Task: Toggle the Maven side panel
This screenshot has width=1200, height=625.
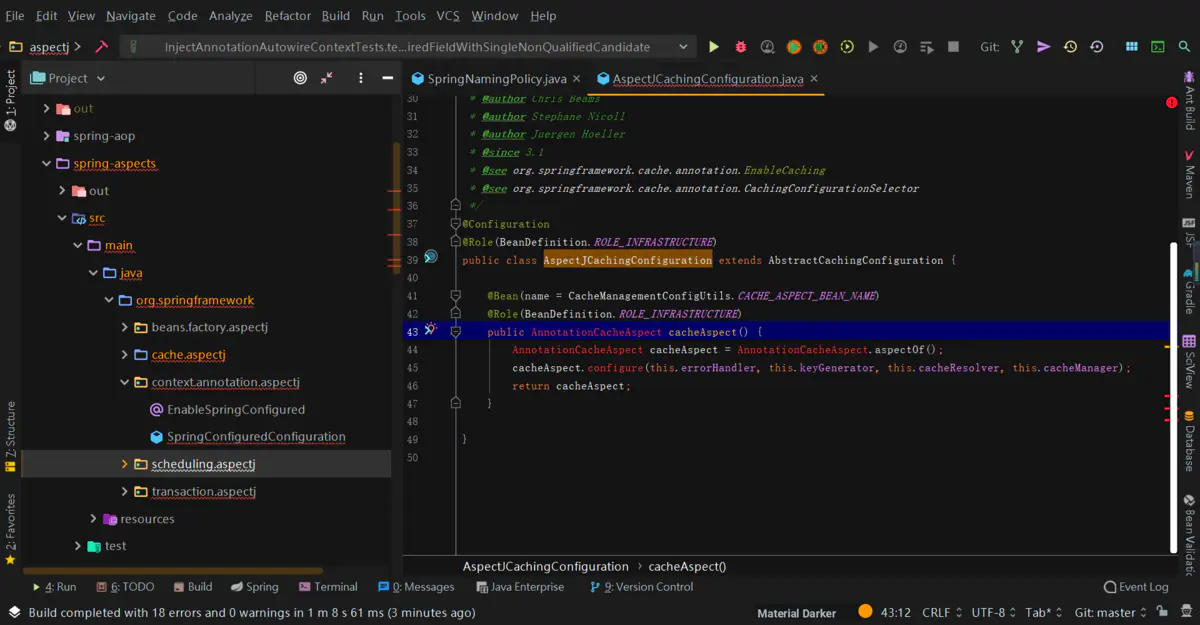Action: coord(1189,174)
